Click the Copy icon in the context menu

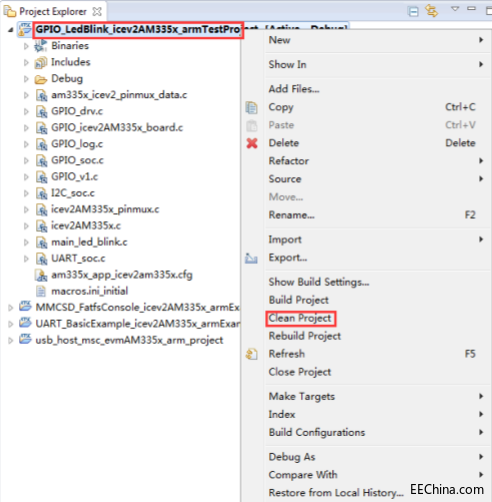click(x=251, y=107)
